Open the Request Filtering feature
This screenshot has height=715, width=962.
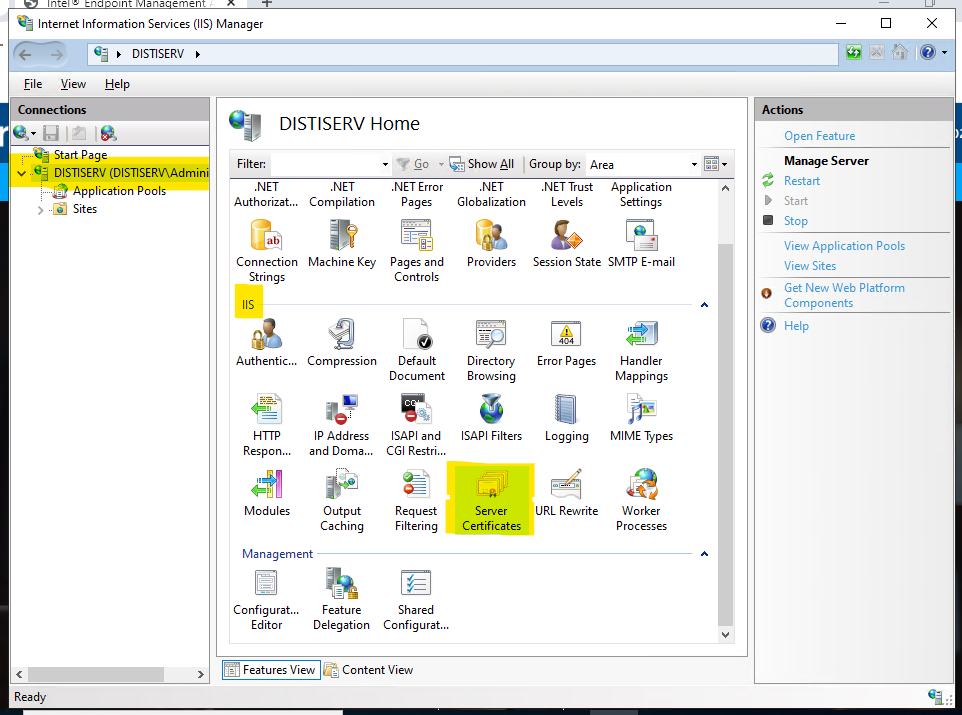point(416,486)
